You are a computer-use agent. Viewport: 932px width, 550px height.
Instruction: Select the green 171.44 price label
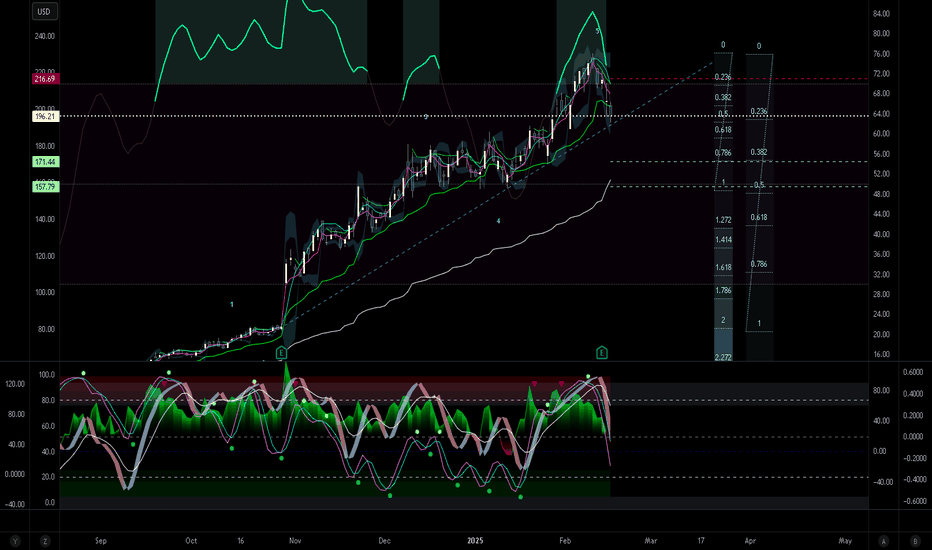(45, 162)
